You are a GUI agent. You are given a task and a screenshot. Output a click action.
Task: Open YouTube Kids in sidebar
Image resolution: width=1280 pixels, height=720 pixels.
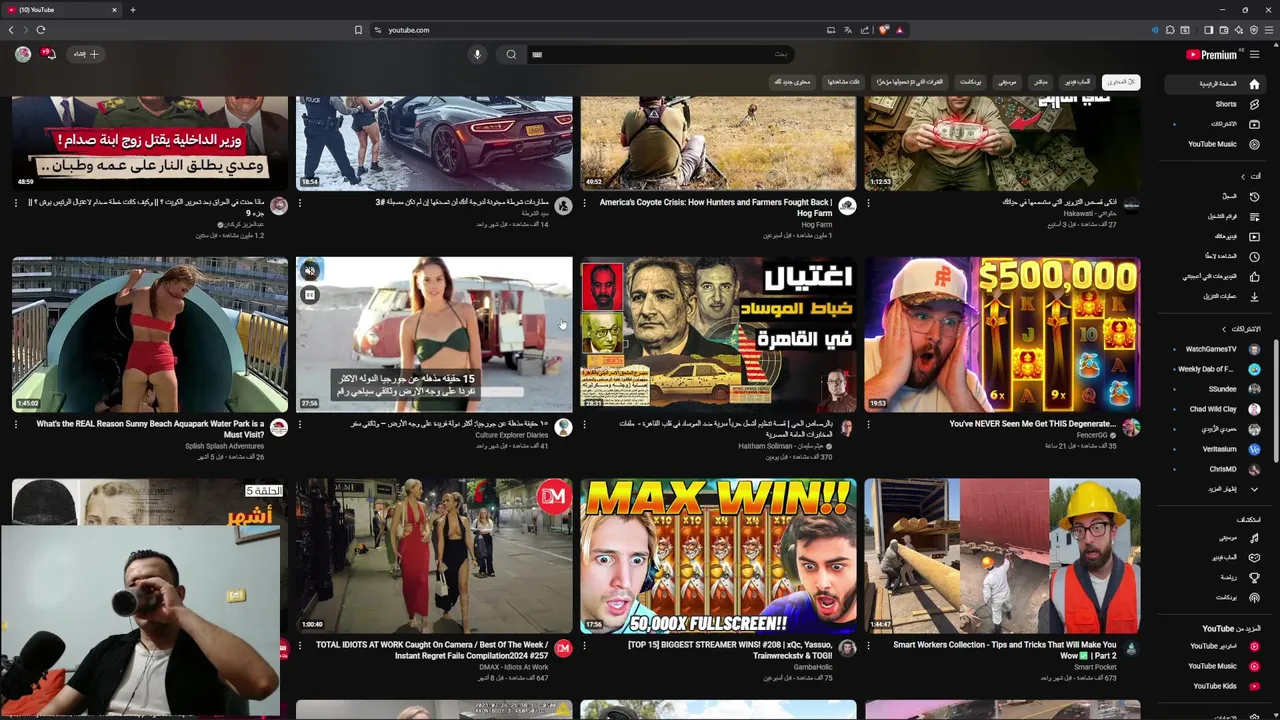click(x=1217, y=686)
